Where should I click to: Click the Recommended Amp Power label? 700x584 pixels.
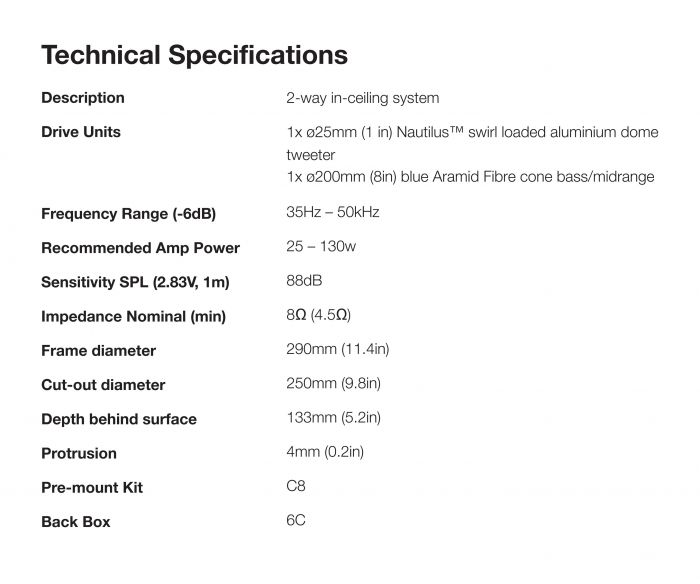[140, 248]
